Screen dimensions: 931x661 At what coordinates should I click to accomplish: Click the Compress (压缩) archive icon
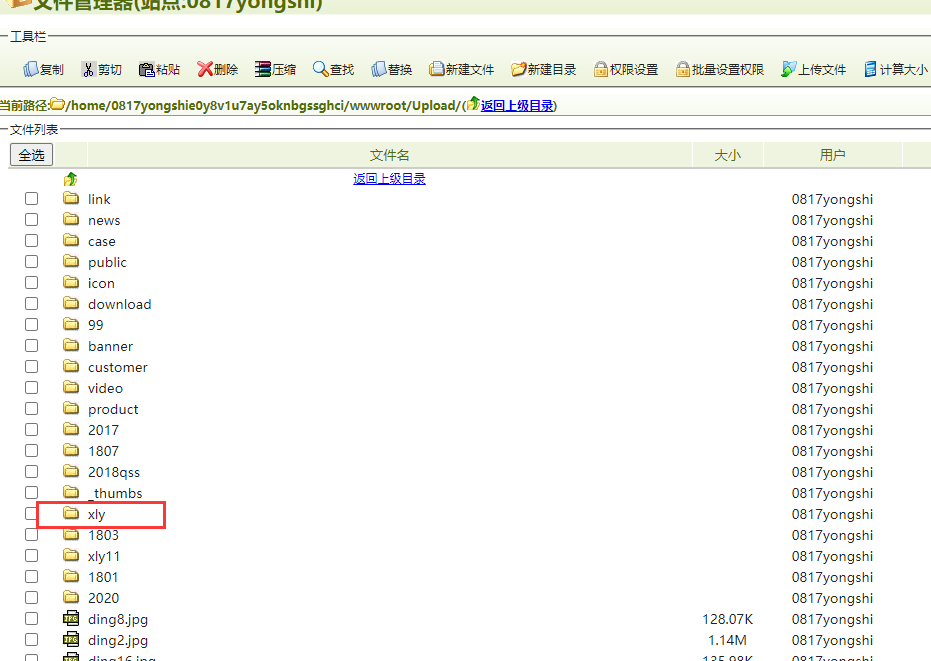[x=263, y=69]
